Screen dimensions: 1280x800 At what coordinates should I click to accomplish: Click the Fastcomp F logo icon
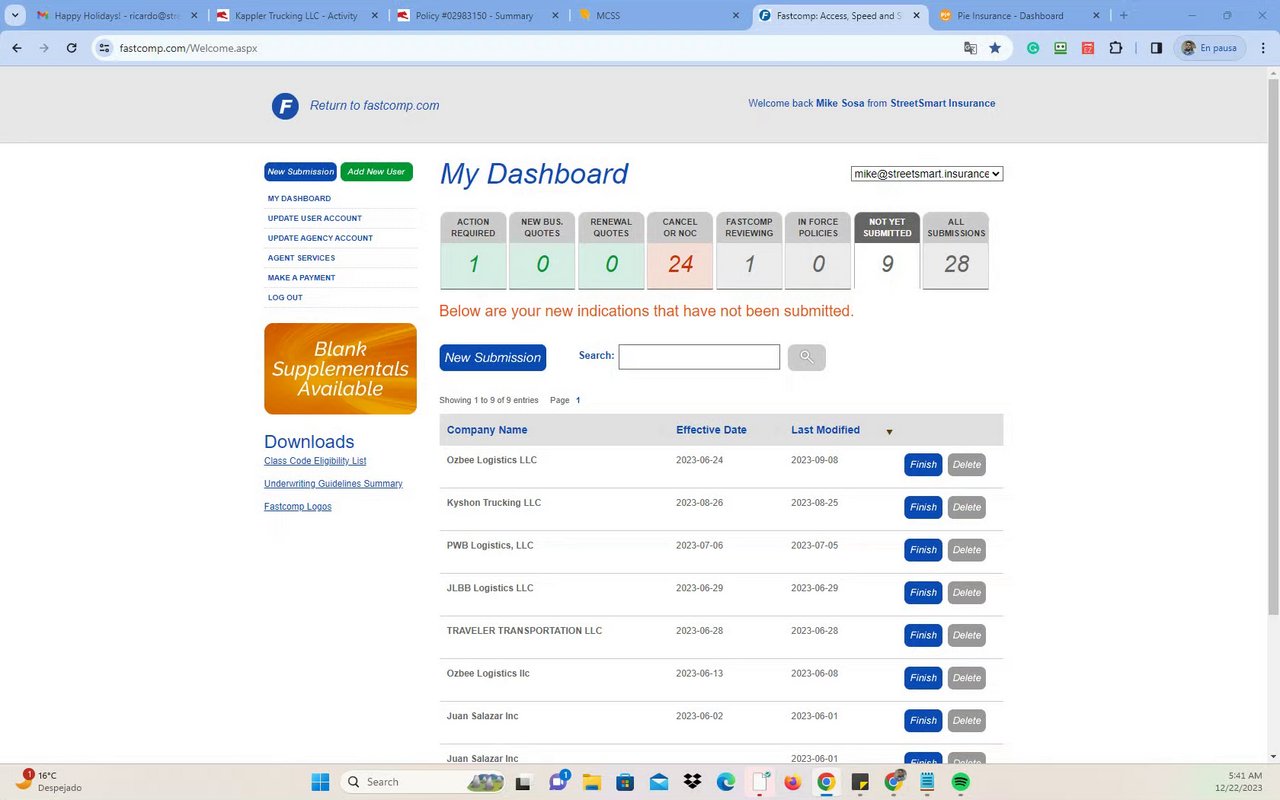click(285, 106)
